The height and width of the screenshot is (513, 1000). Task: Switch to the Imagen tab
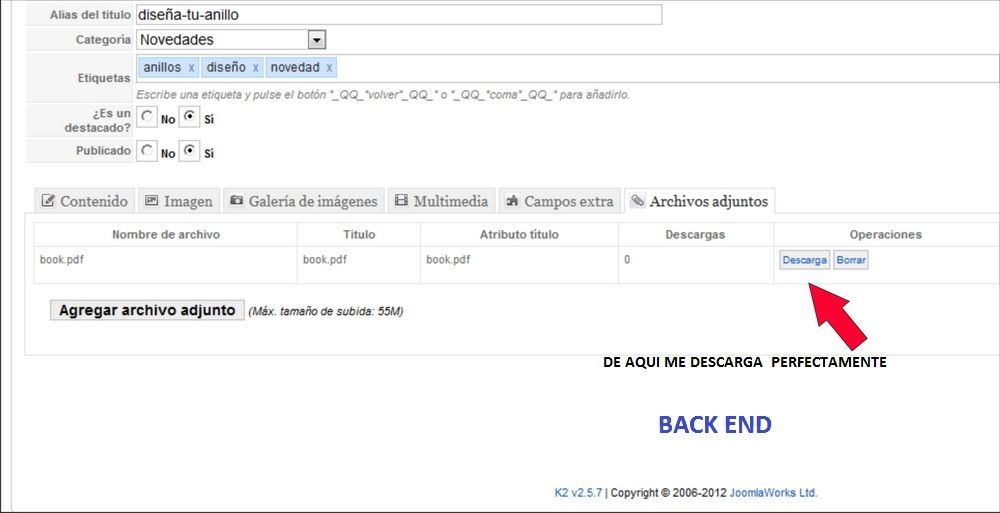179,201
